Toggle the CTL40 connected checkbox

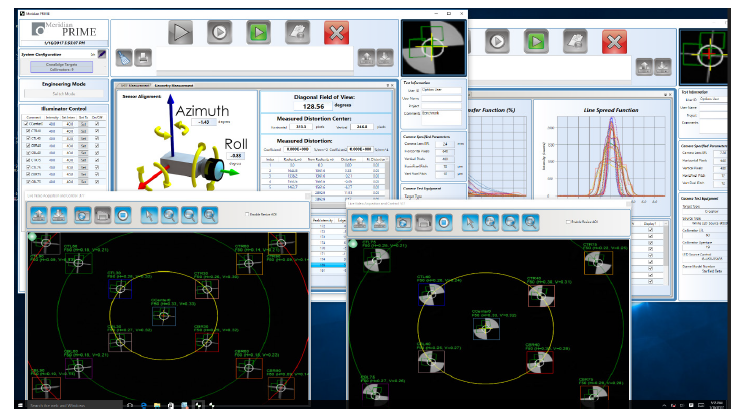(x=29, y=138)
